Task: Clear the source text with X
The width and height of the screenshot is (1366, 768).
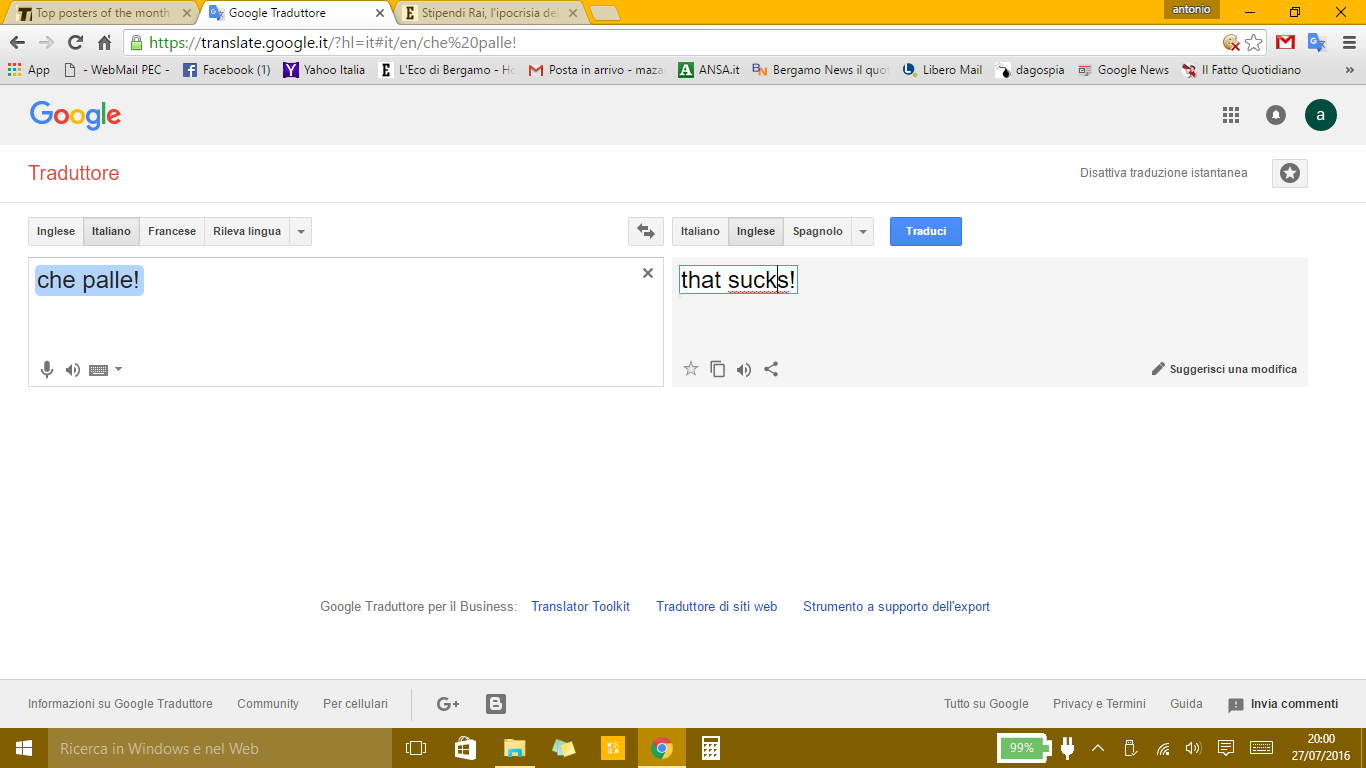Action: [648, 273]
